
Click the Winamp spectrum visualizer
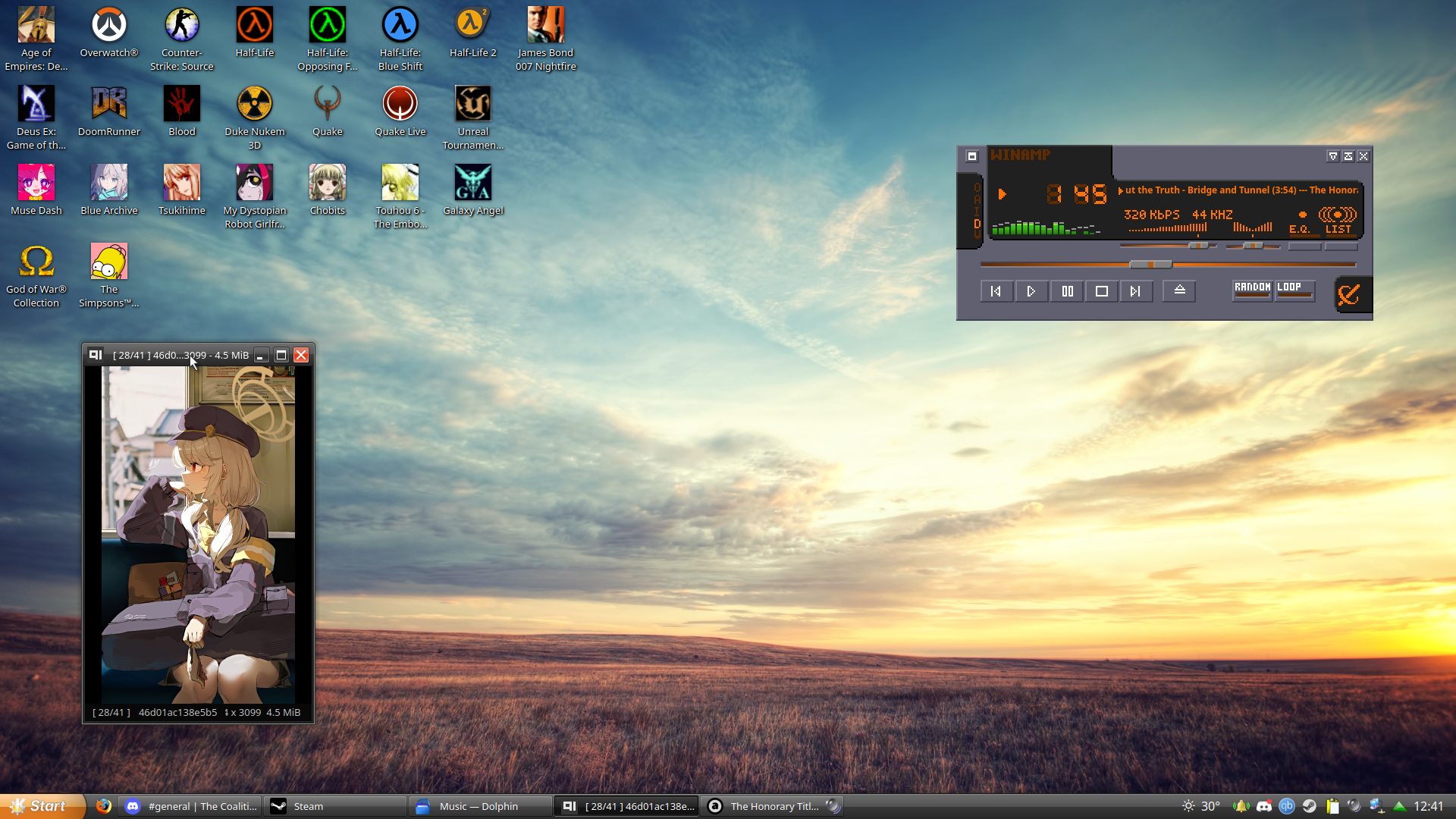pos(1046,227)
